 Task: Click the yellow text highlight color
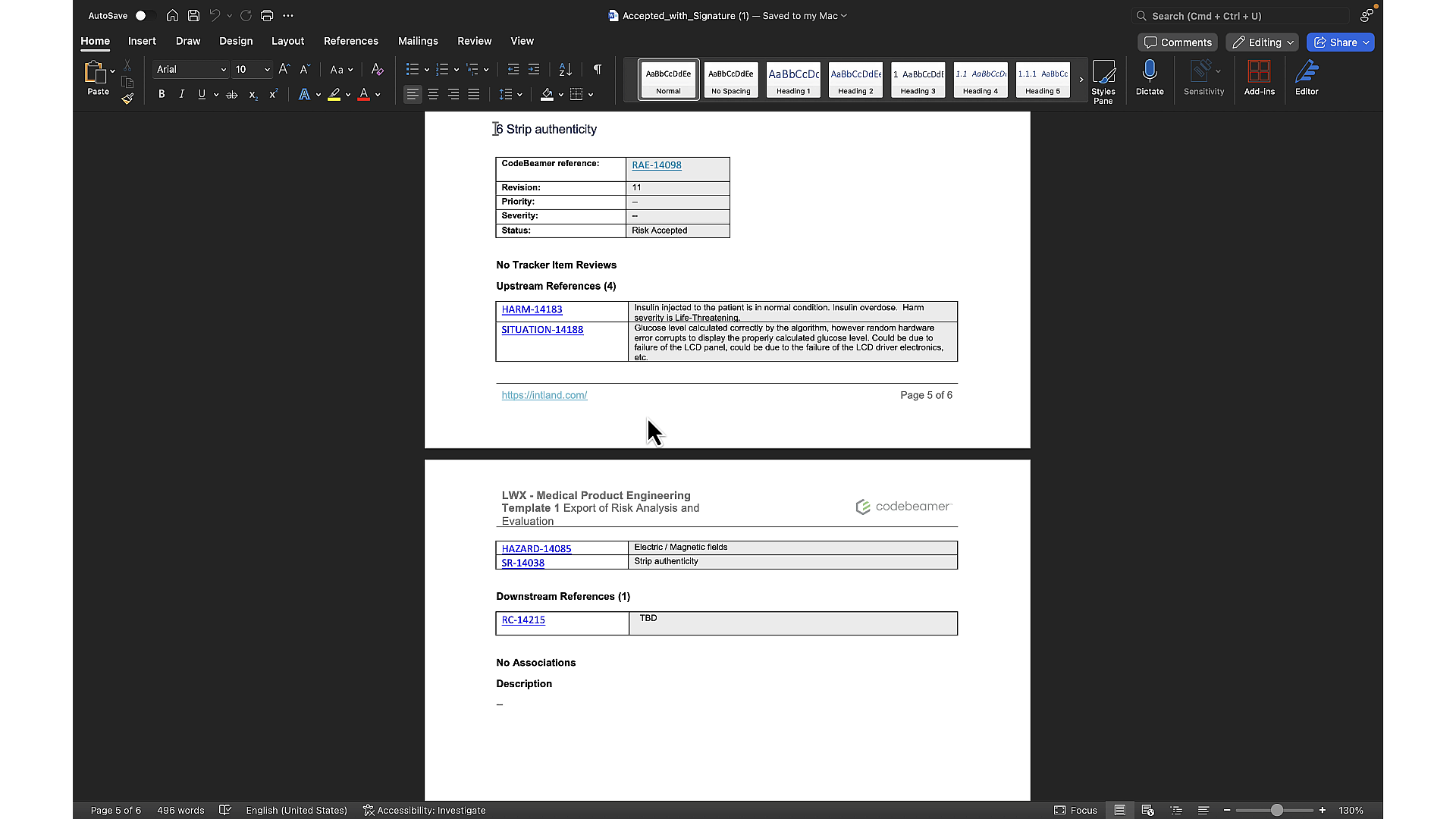pyautogui.click(x=334, y=95)
